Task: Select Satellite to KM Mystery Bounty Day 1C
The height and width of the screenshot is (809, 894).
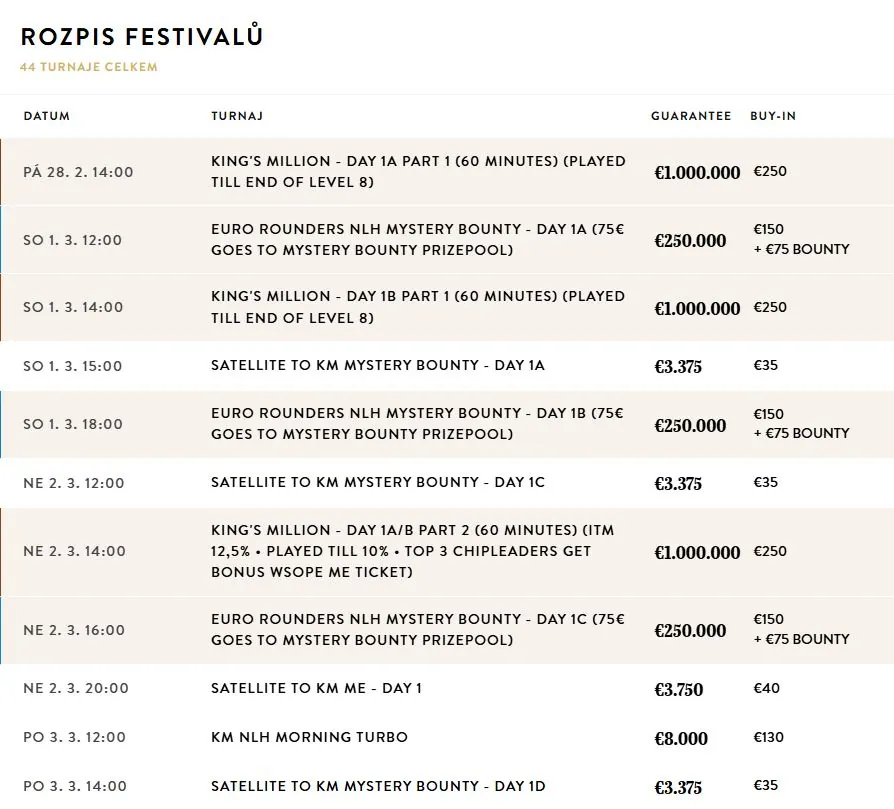Action: pos(378,483)
